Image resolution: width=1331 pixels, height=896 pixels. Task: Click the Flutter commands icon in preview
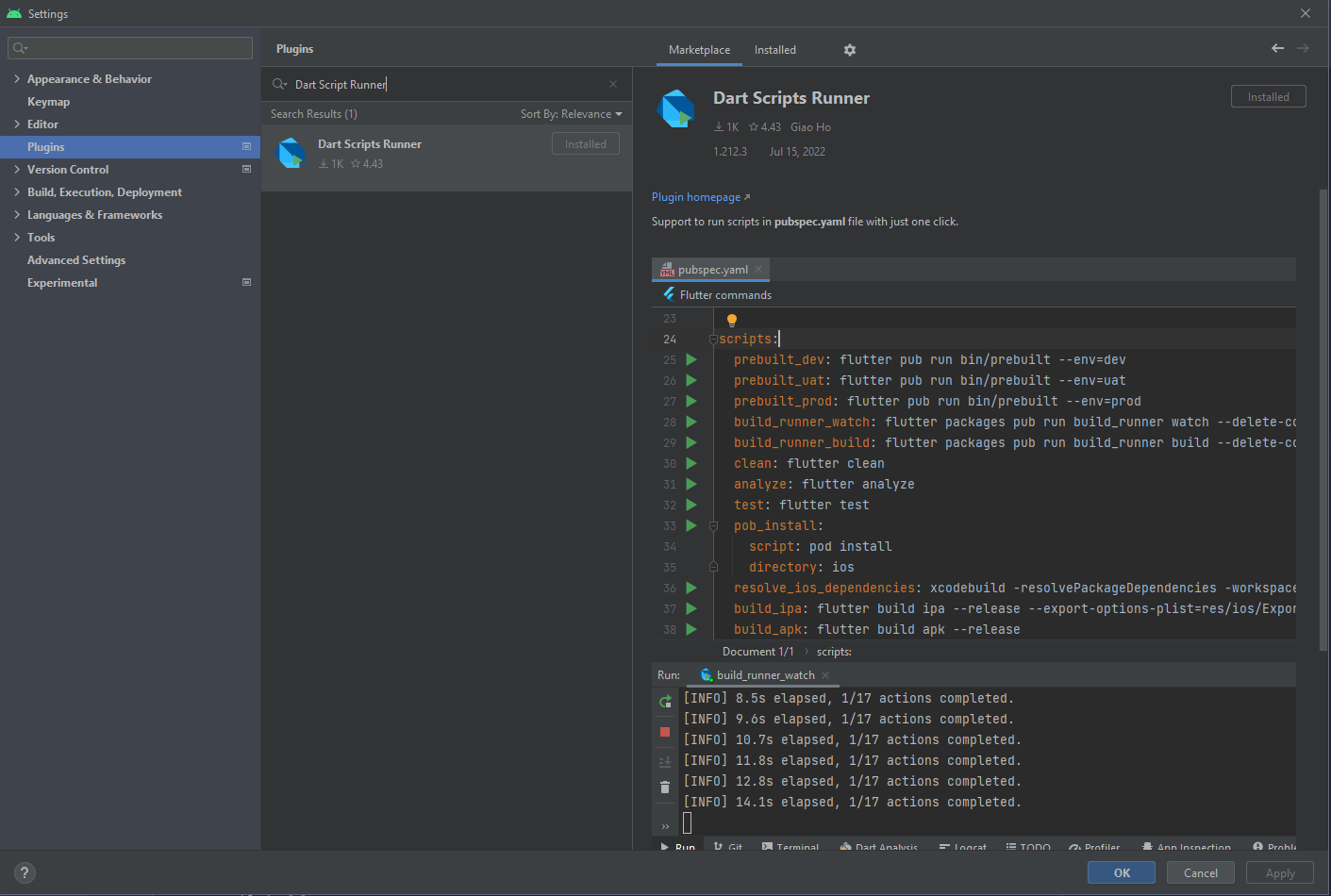pyautogui.click(x=669, y=294)
